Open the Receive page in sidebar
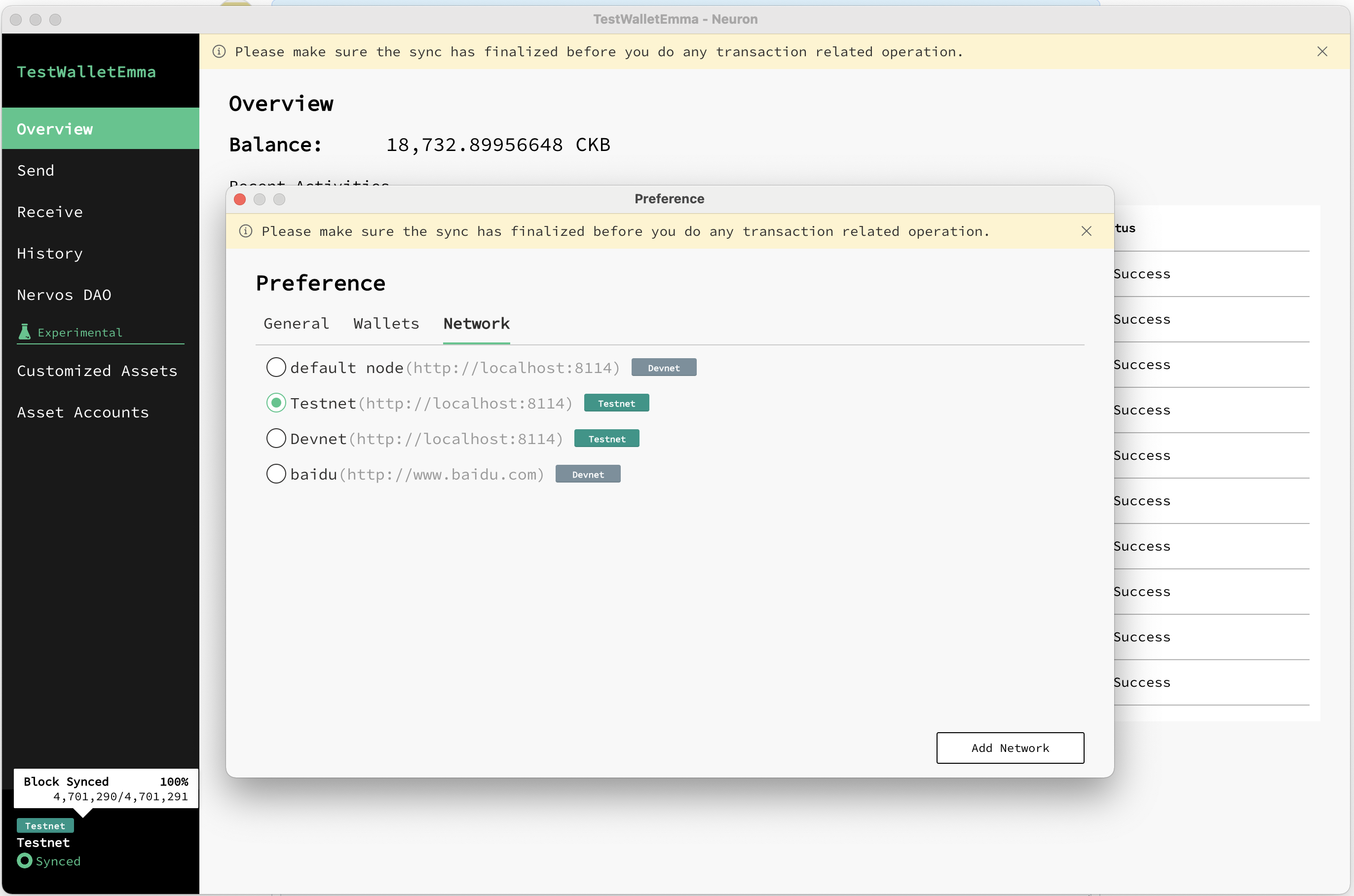This screenshot has width=1354, height=896. click(101, 212)
